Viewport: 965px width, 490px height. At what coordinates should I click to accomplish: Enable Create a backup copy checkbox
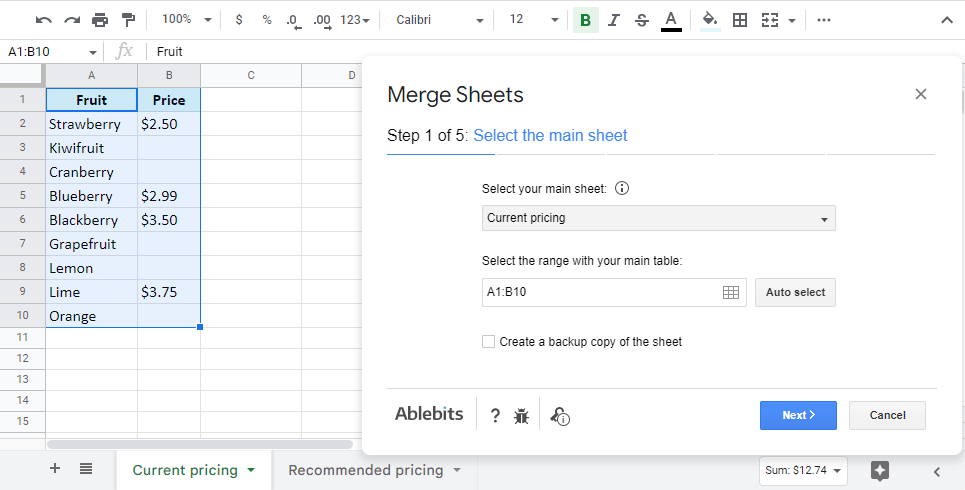488,342
